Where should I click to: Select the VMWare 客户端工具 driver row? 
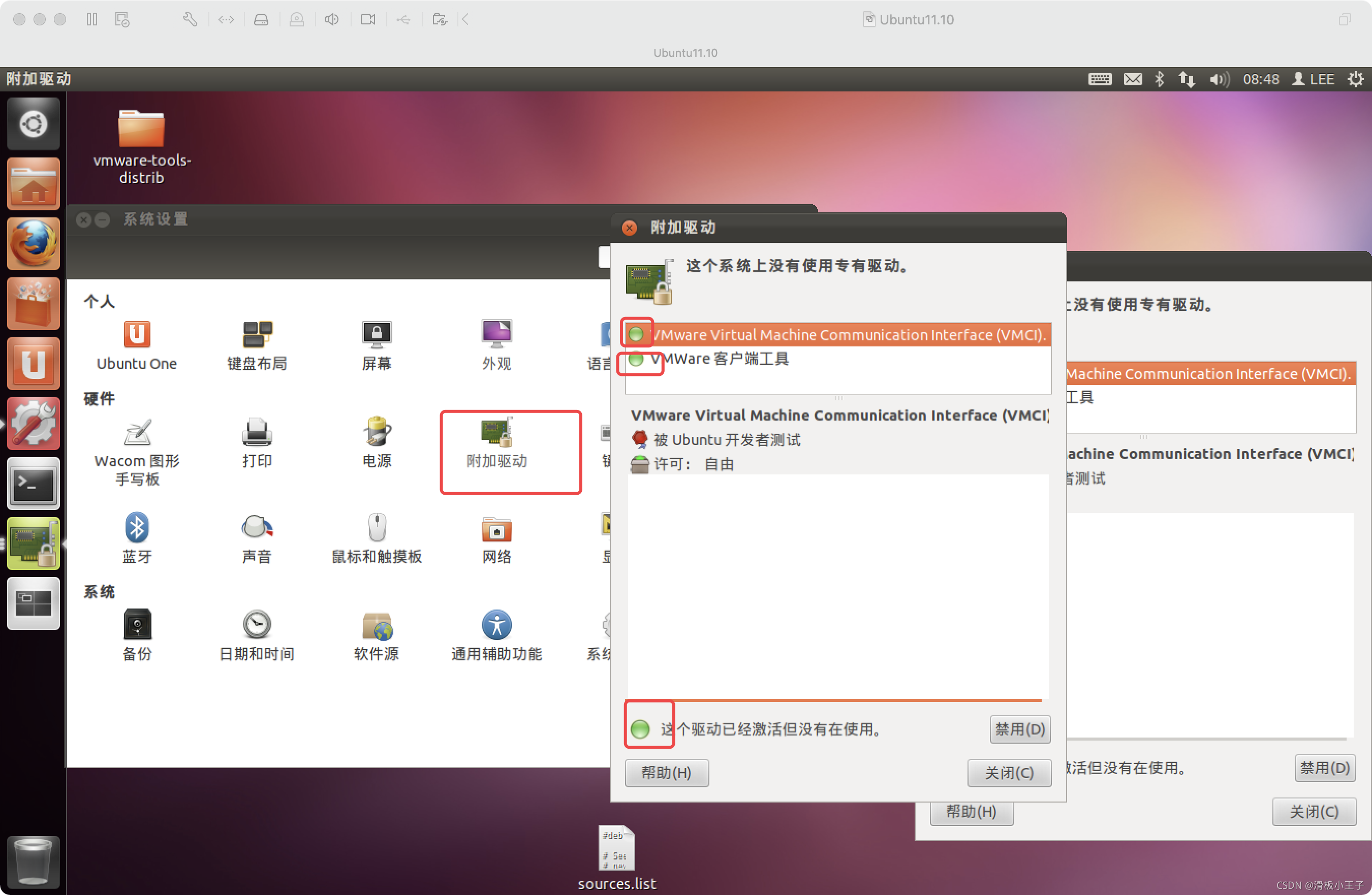click(x=838, y=359)
